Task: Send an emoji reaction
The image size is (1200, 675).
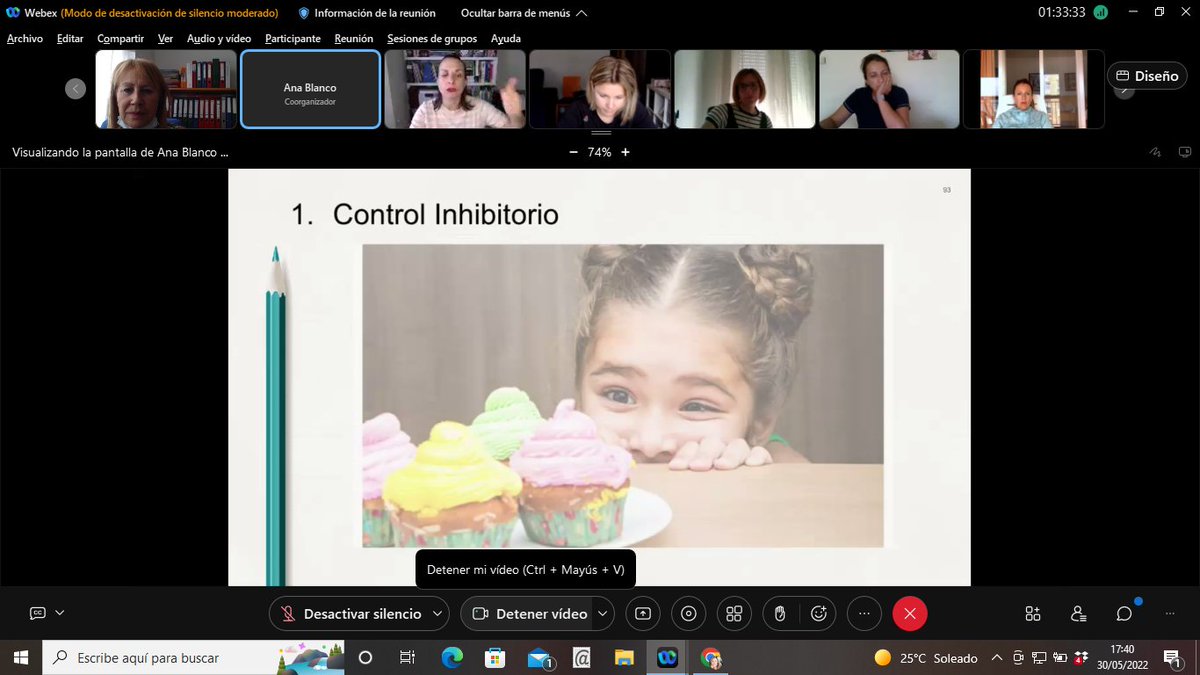Action: [x=821, y=613]
